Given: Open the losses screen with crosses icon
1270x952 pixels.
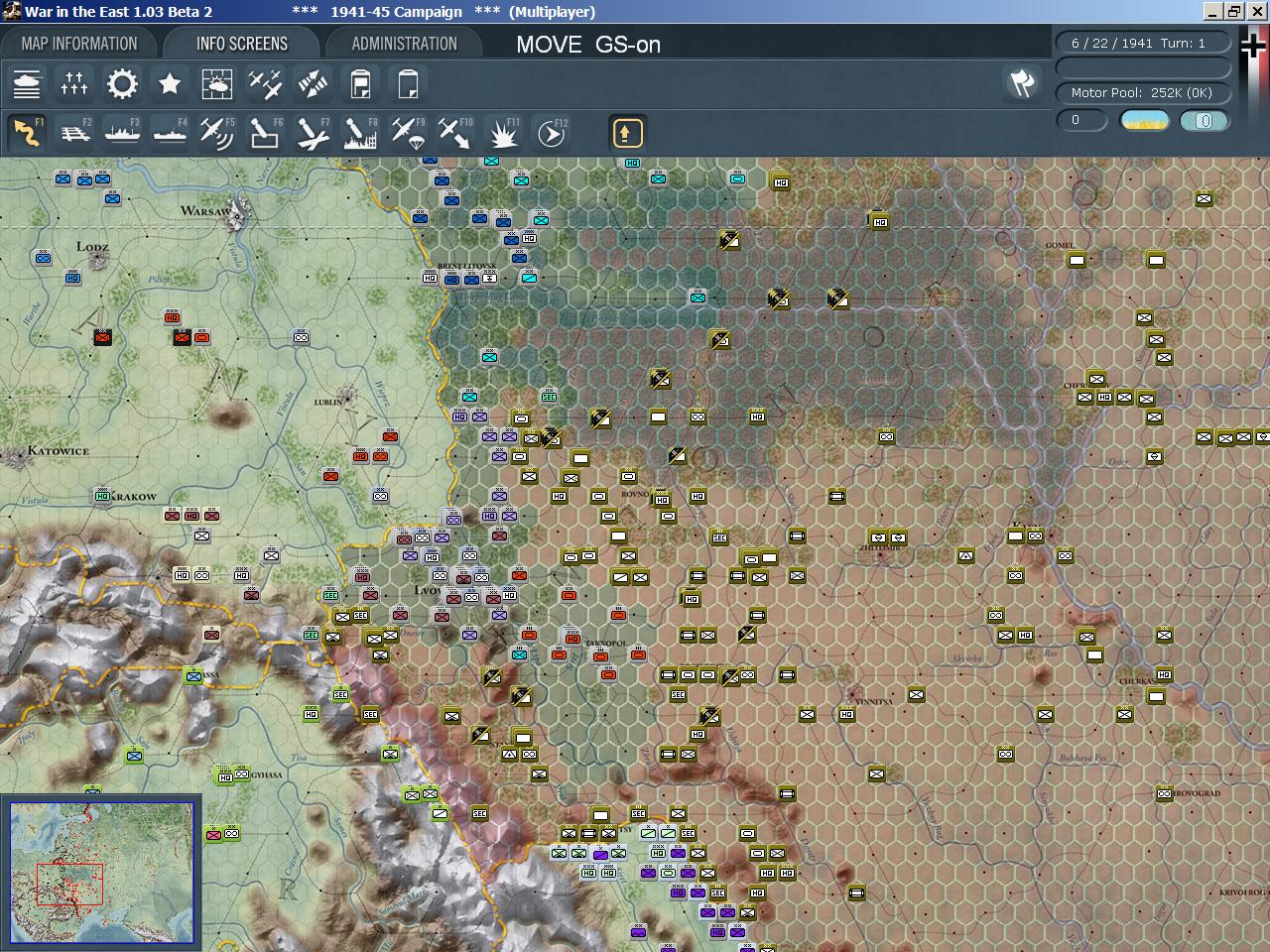Looking at the screenshot, I should tap(74, 84).
